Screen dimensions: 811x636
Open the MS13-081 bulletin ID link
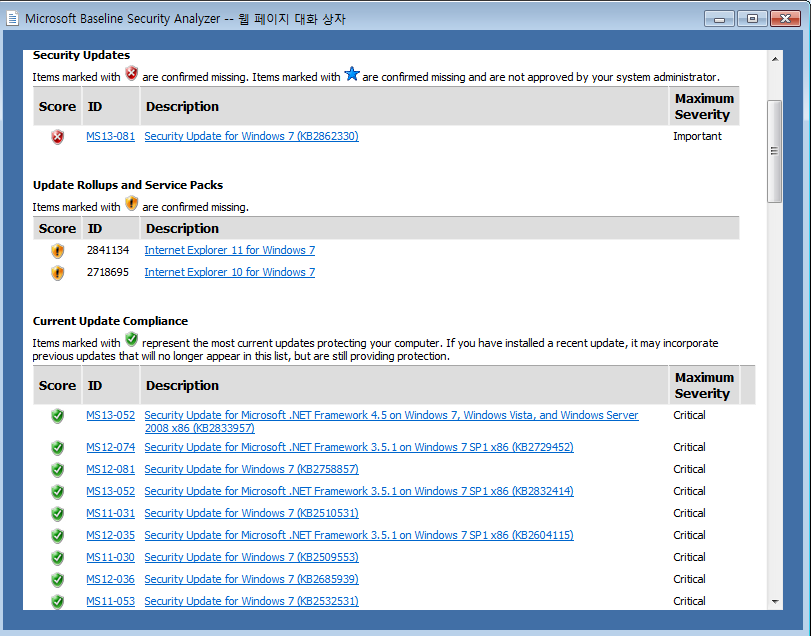click(110, 137)
